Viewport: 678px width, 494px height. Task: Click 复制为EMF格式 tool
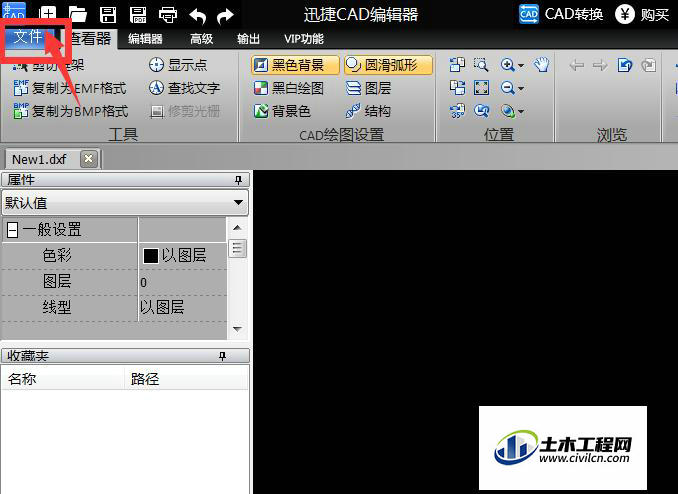pyautogui.click(x=70, y=88)
